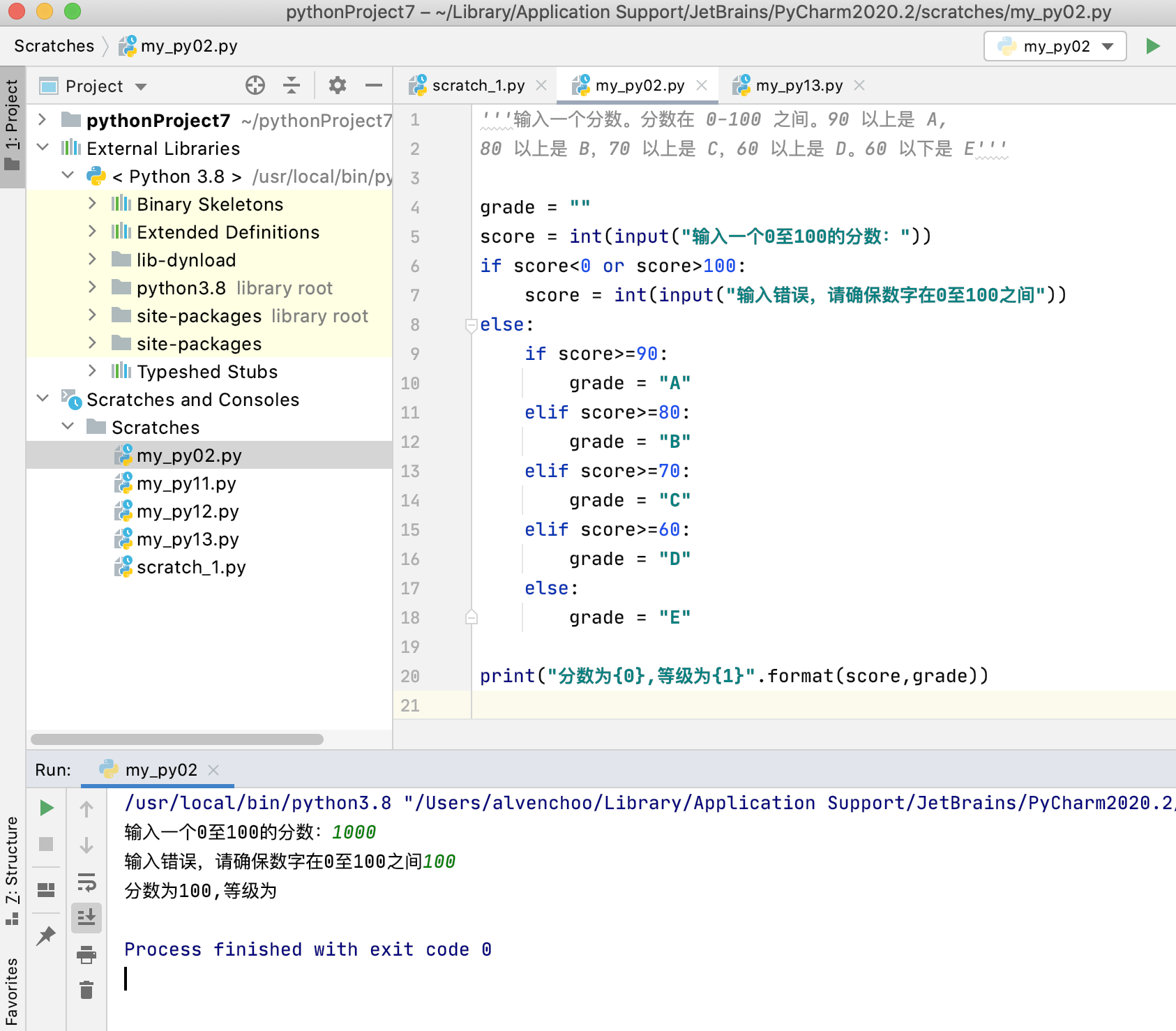
Task: Hide the Project tool window
Action: coord(374,86)
